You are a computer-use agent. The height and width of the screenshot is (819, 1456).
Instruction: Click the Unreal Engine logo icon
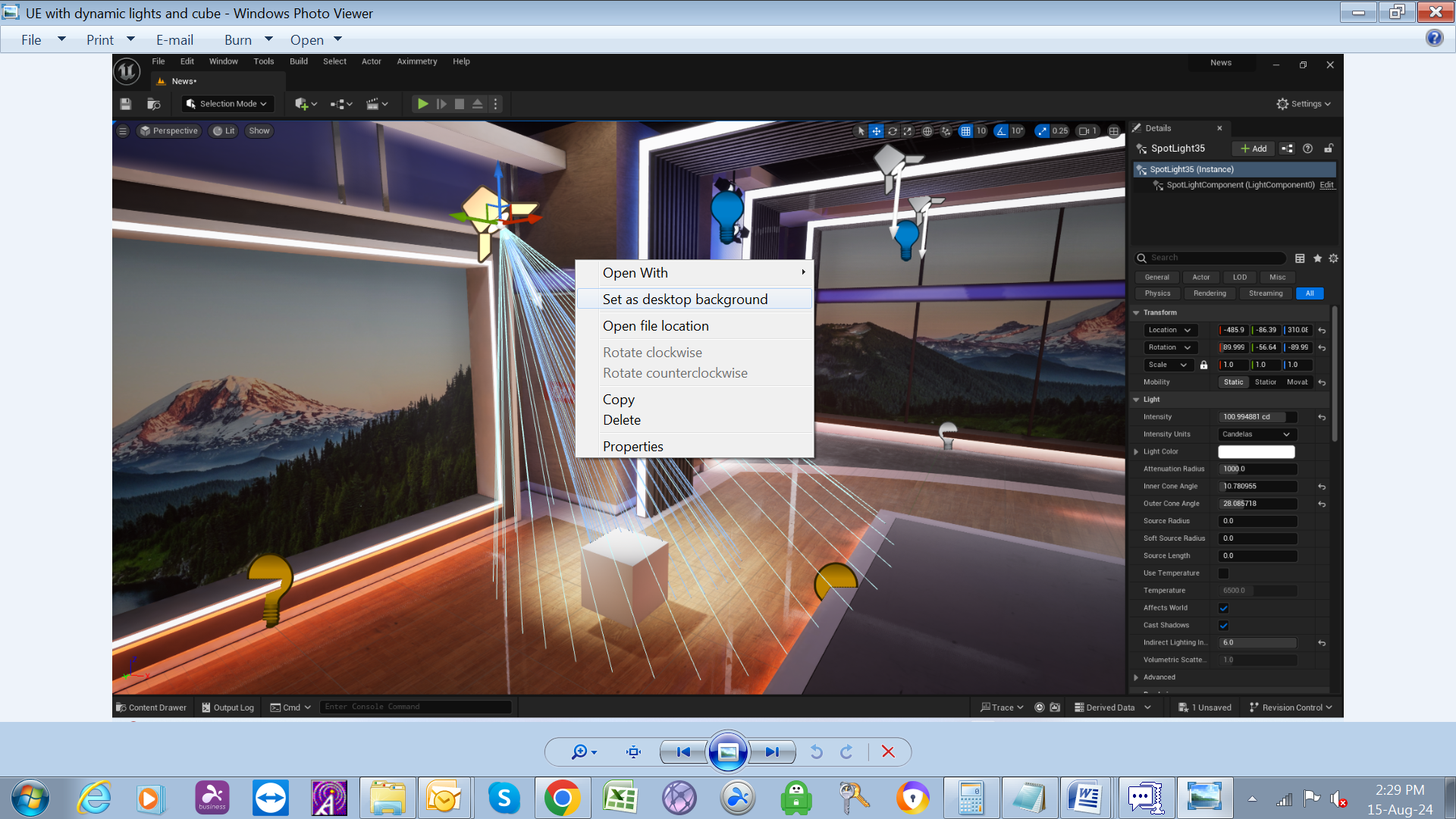click(127, 71)
